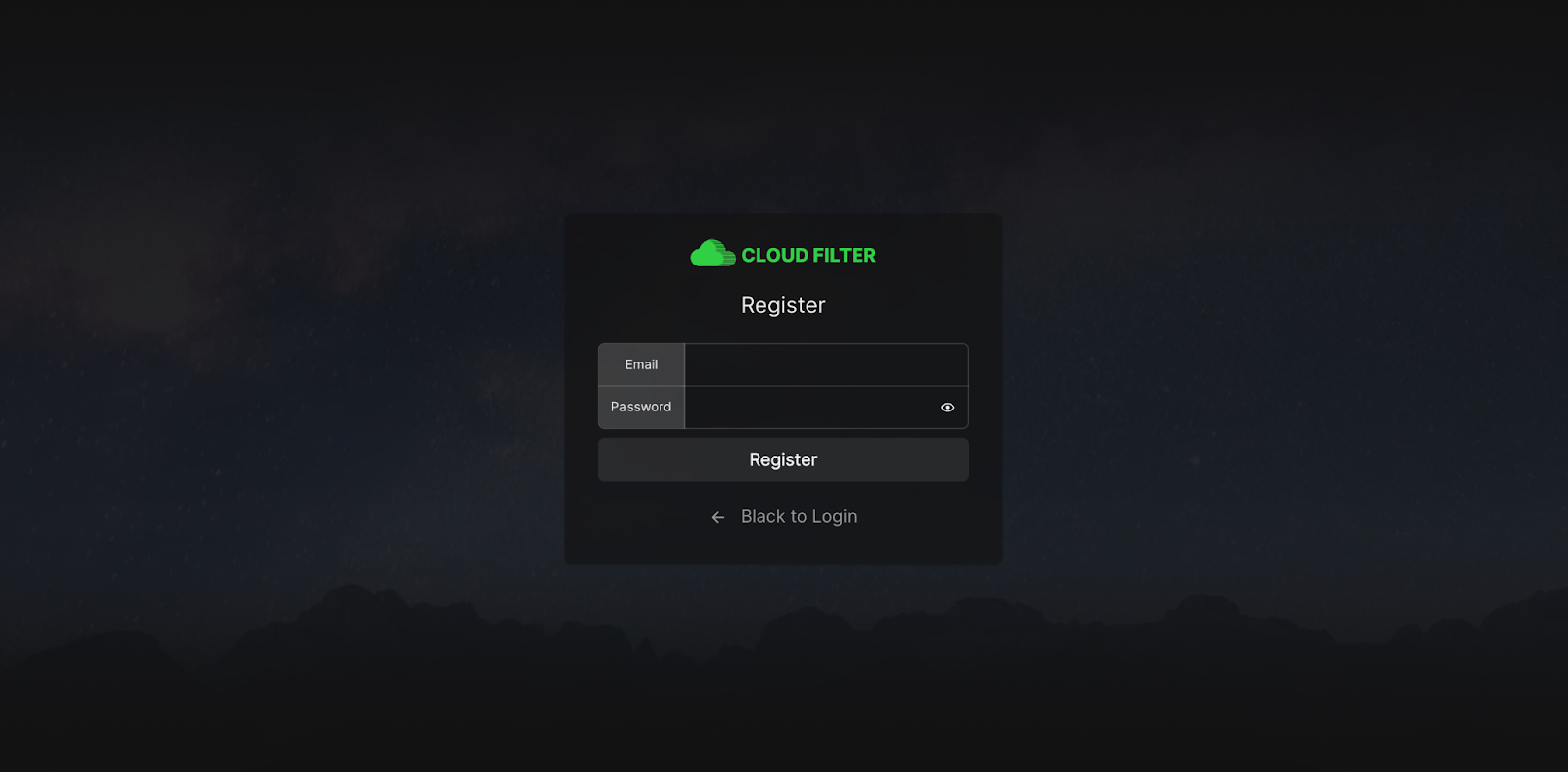The width and height of the screenshot is (1568, 772).
Task: Click the left arrow back icon
Action: click(x=718, y=517)
